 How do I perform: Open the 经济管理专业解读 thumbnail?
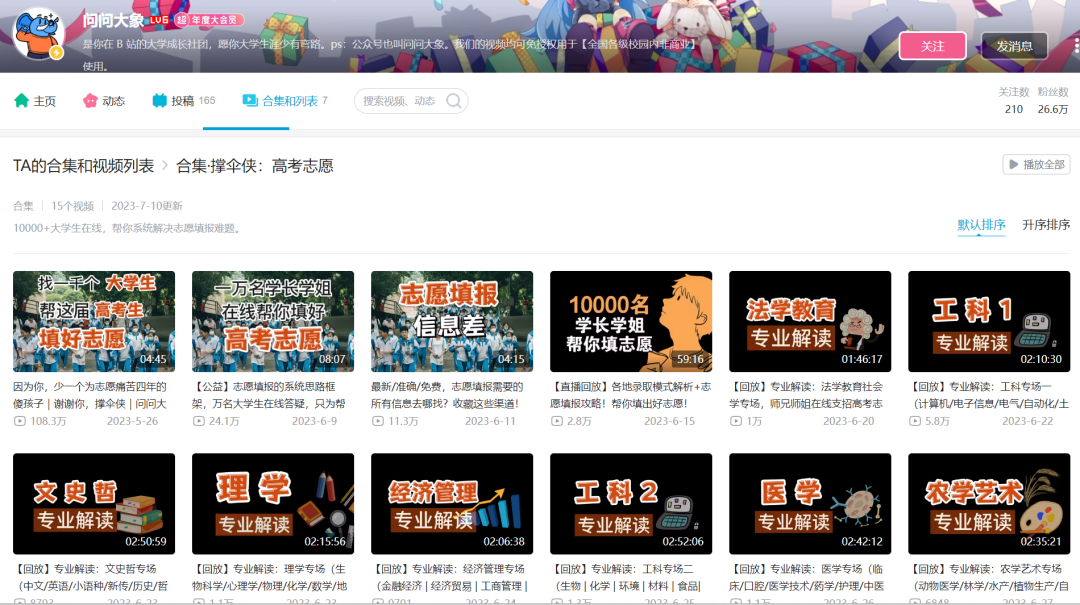click(452, 504)
